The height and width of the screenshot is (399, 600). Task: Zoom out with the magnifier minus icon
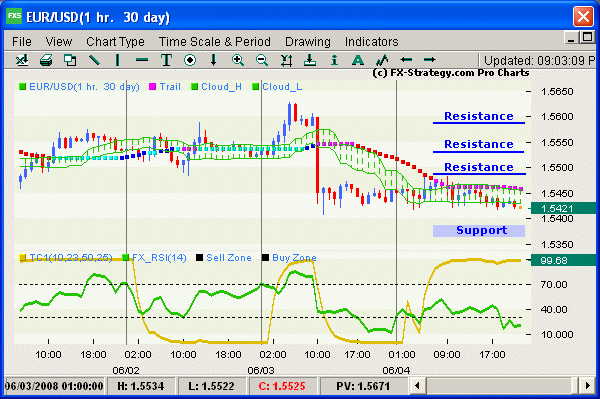tap(262, 60)
